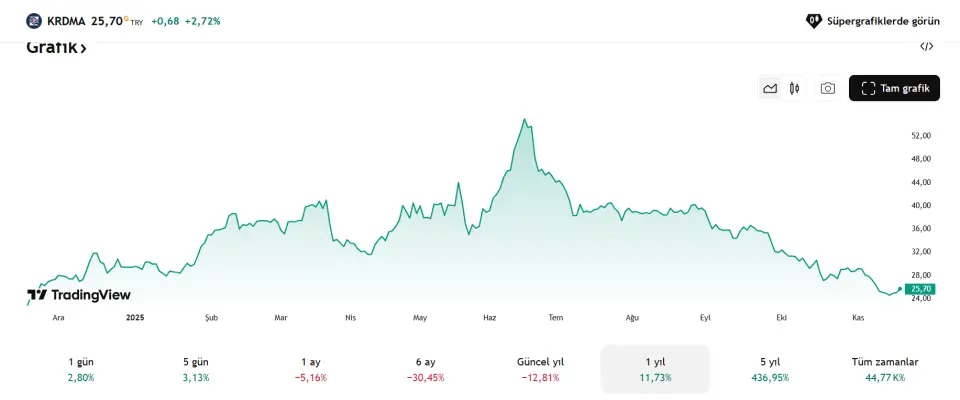Click the current price label 25,70
Screen dimensions: 960x400
[x=920, y=289]
